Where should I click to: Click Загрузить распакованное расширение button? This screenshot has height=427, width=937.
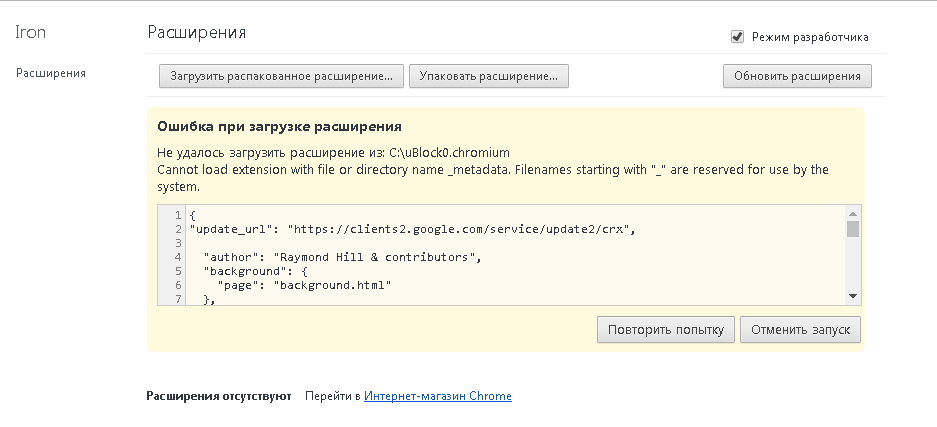click(281, 76)
